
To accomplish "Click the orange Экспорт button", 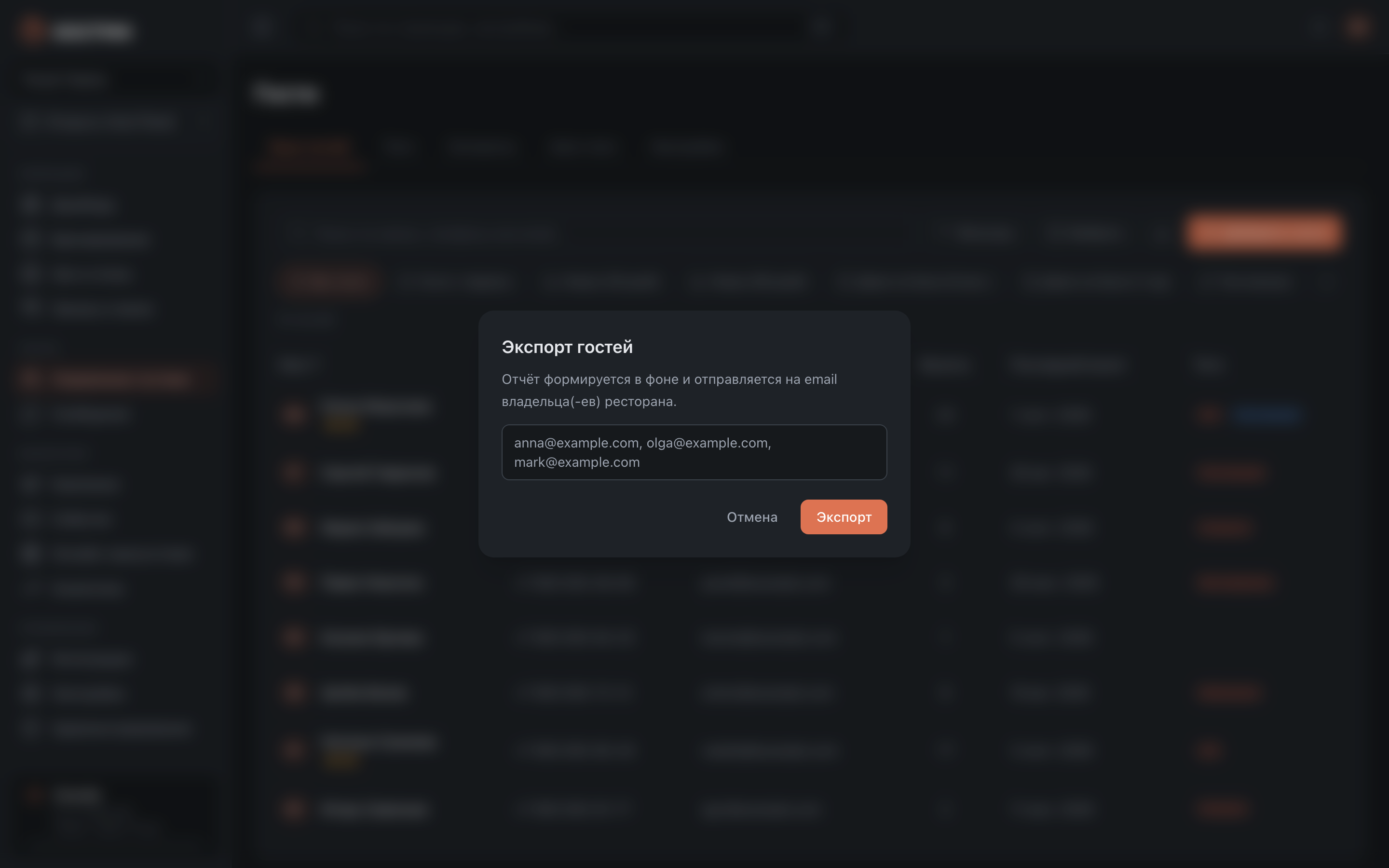I will pos(843,516).
